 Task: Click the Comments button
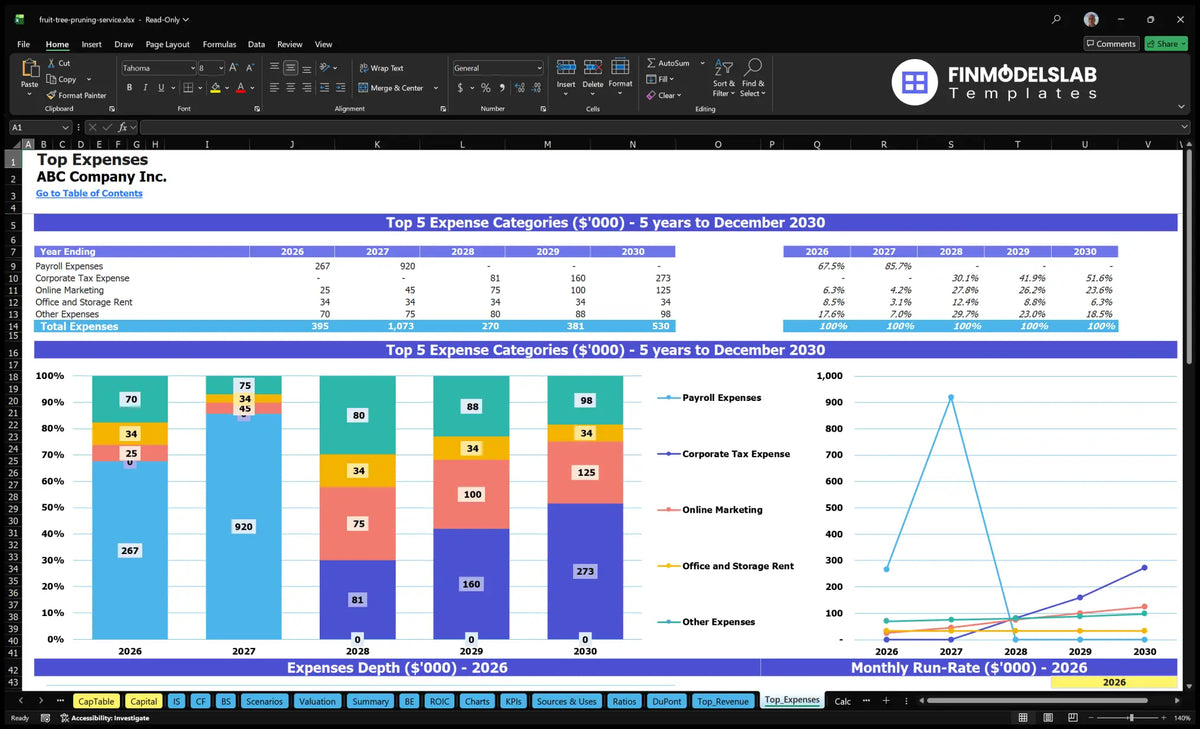point(1111,44)
